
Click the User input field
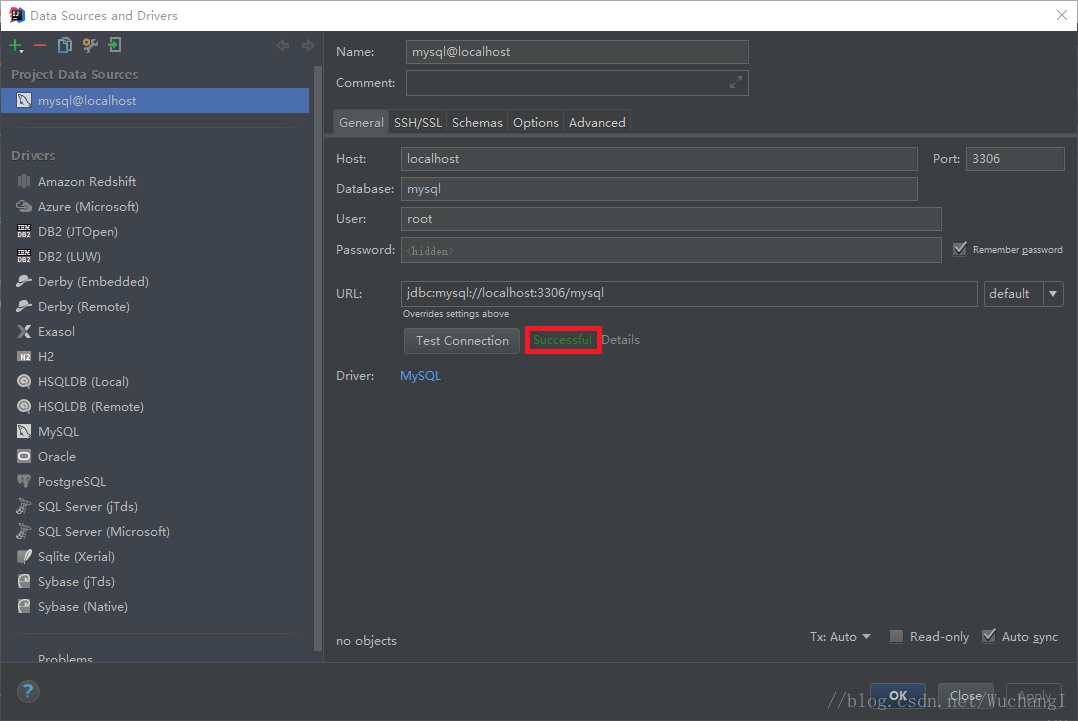pos(671,219)
